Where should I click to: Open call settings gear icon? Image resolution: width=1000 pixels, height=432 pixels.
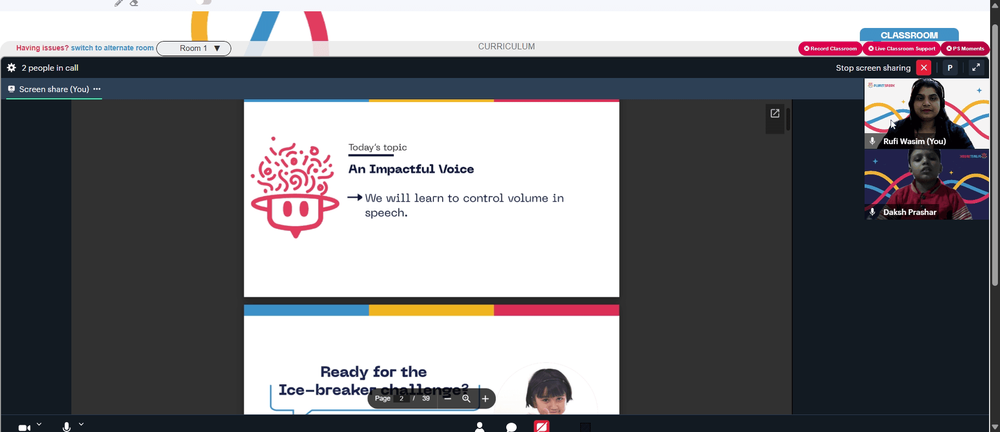coord(11,68)
